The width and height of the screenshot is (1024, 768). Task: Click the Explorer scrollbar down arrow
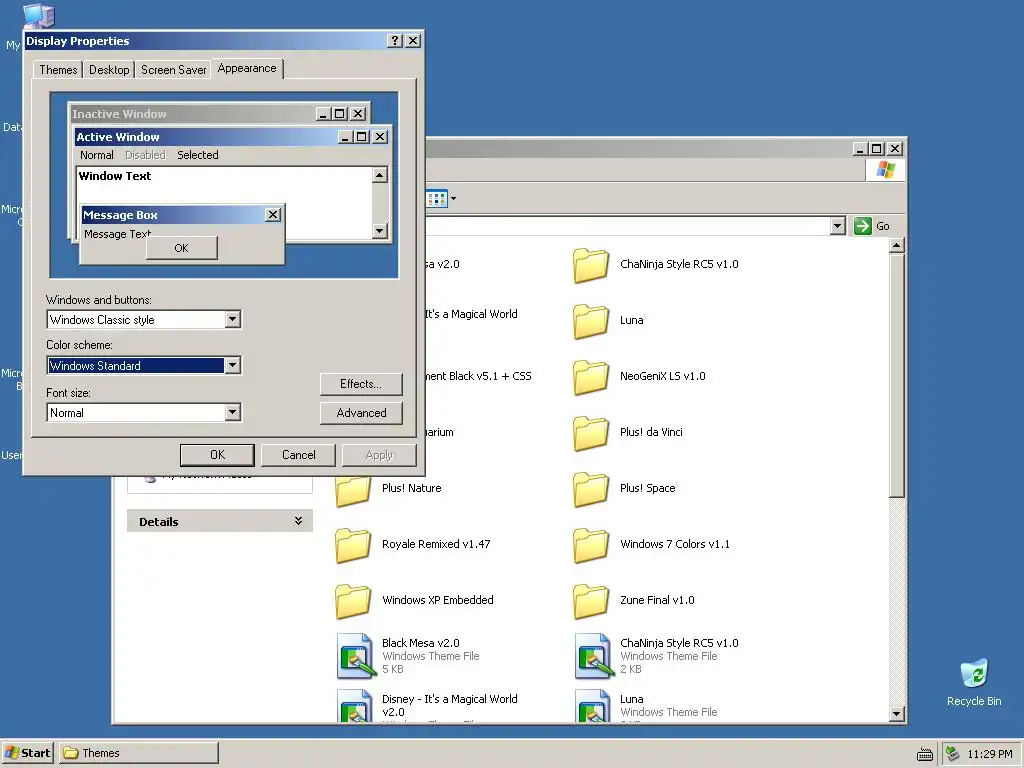pyautogui.click(x=897, y=714)
